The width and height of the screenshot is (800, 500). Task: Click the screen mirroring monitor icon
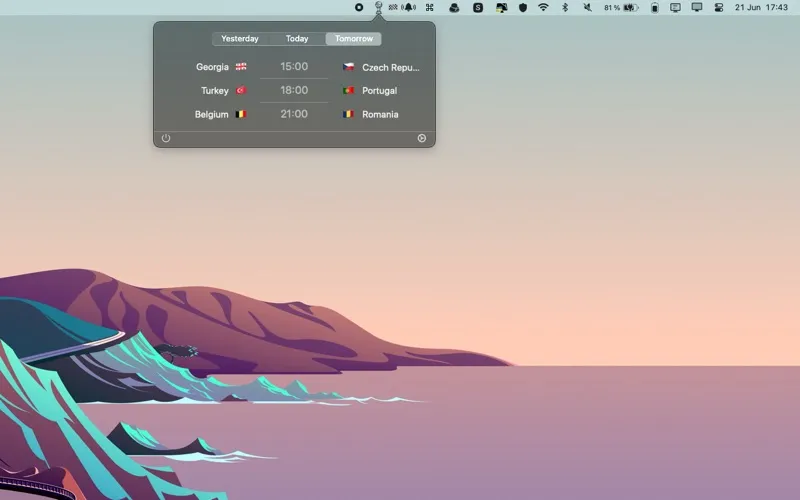(x=696, y=7)
